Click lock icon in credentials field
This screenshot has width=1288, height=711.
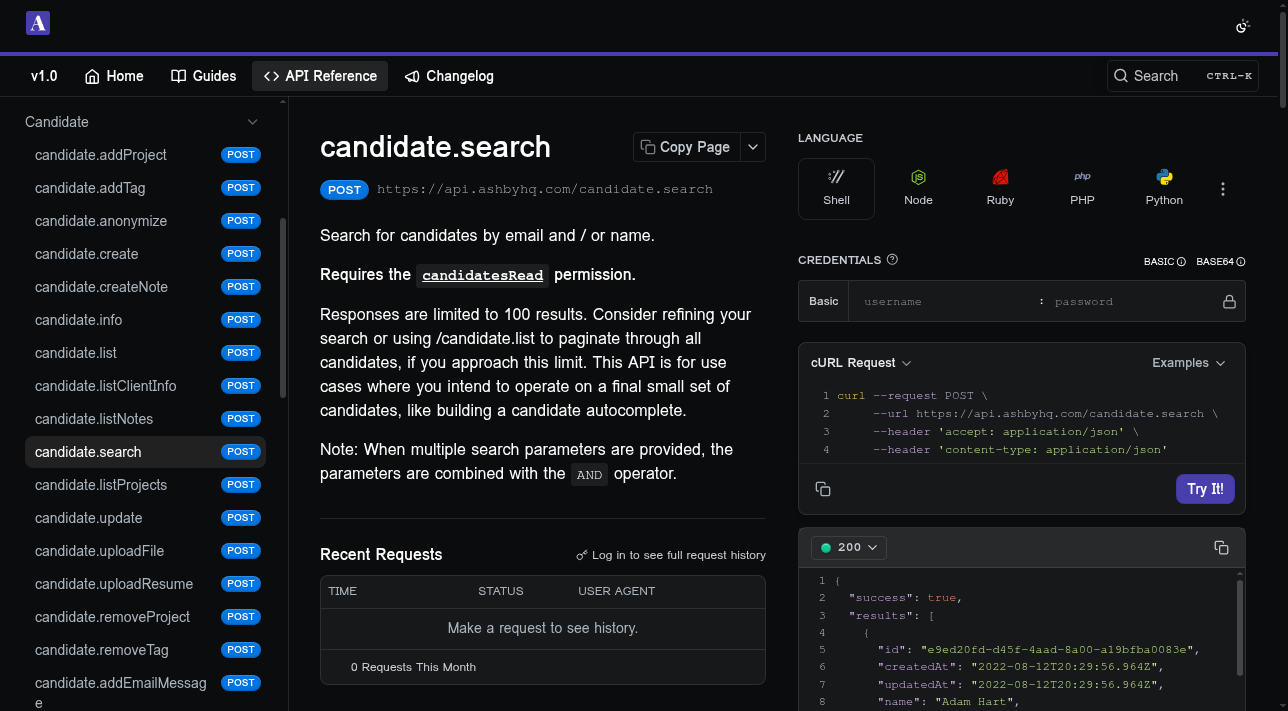tap(1229, 301)
